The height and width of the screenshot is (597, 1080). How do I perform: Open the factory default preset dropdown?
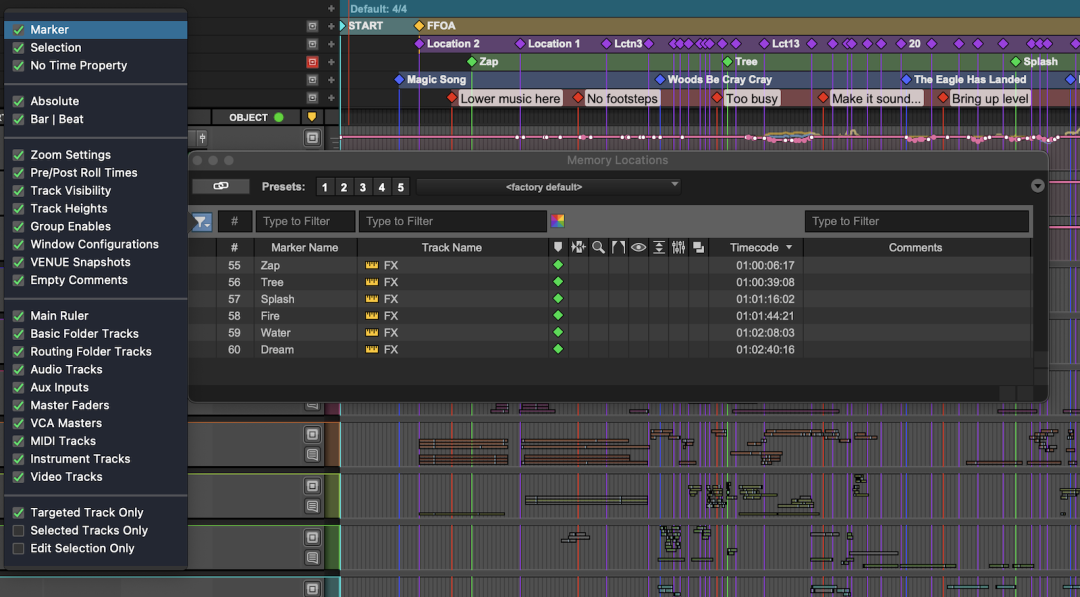pos(549,187)
